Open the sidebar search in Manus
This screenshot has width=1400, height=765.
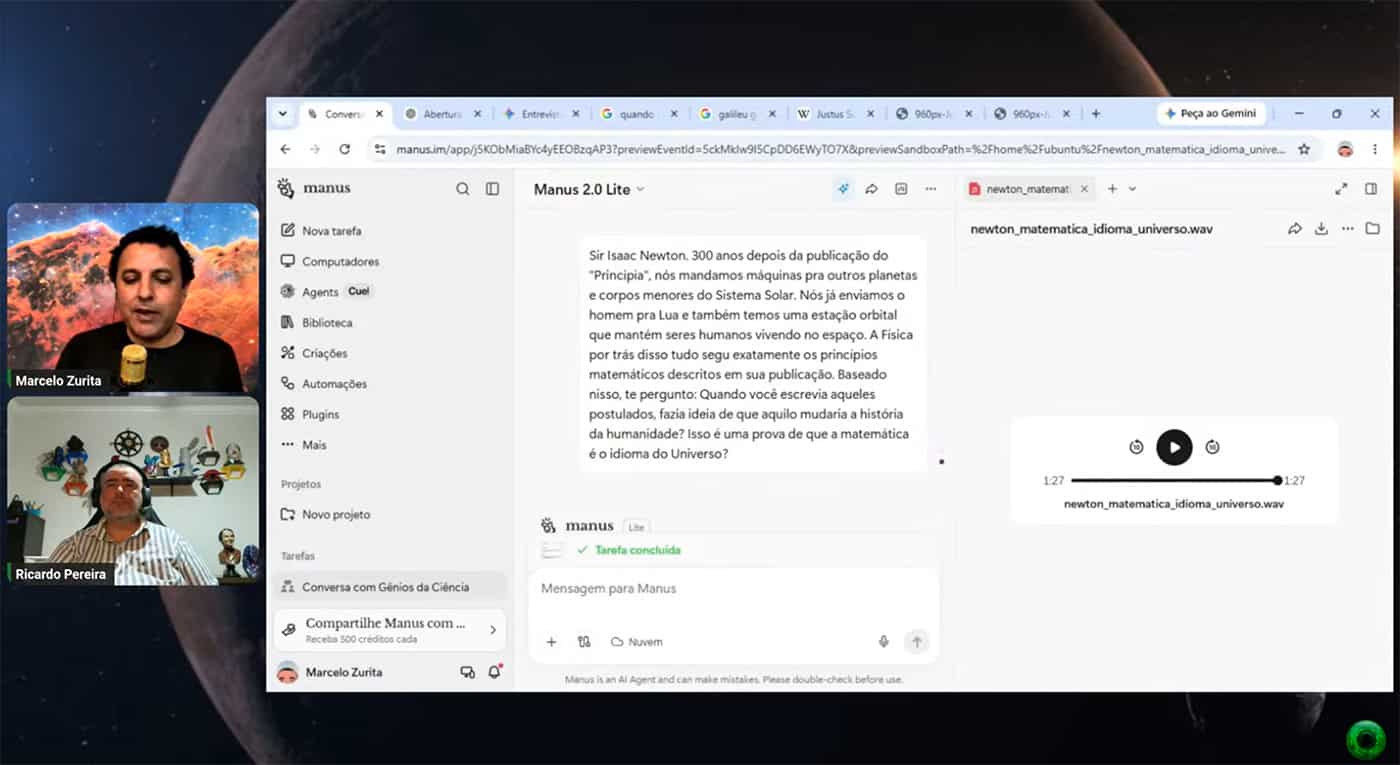point(462,189)
